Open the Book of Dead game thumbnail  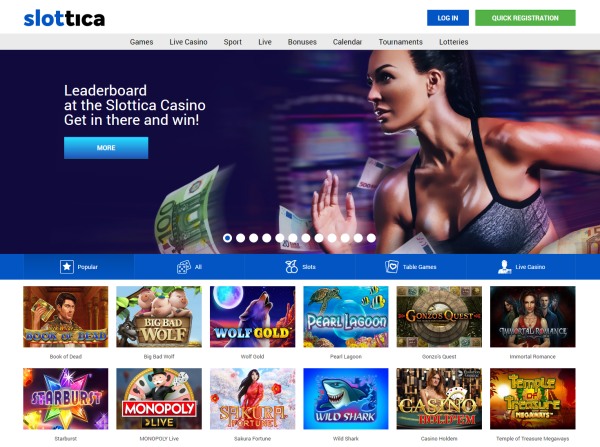[65, 316]
